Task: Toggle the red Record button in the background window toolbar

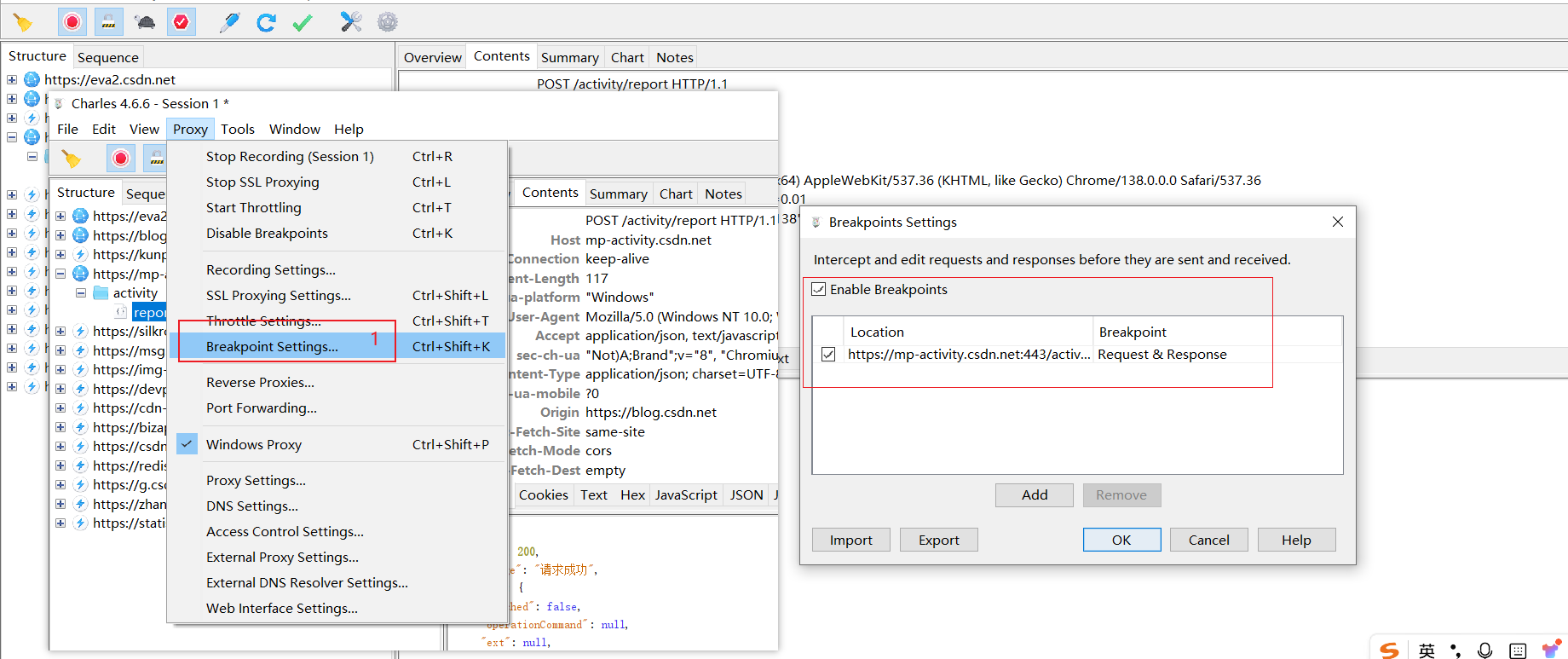Action: point(72,22)
